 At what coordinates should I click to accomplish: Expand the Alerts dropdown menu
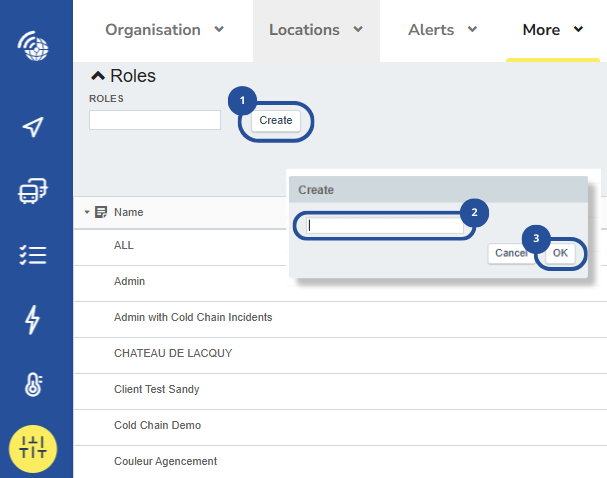point(442,30)
